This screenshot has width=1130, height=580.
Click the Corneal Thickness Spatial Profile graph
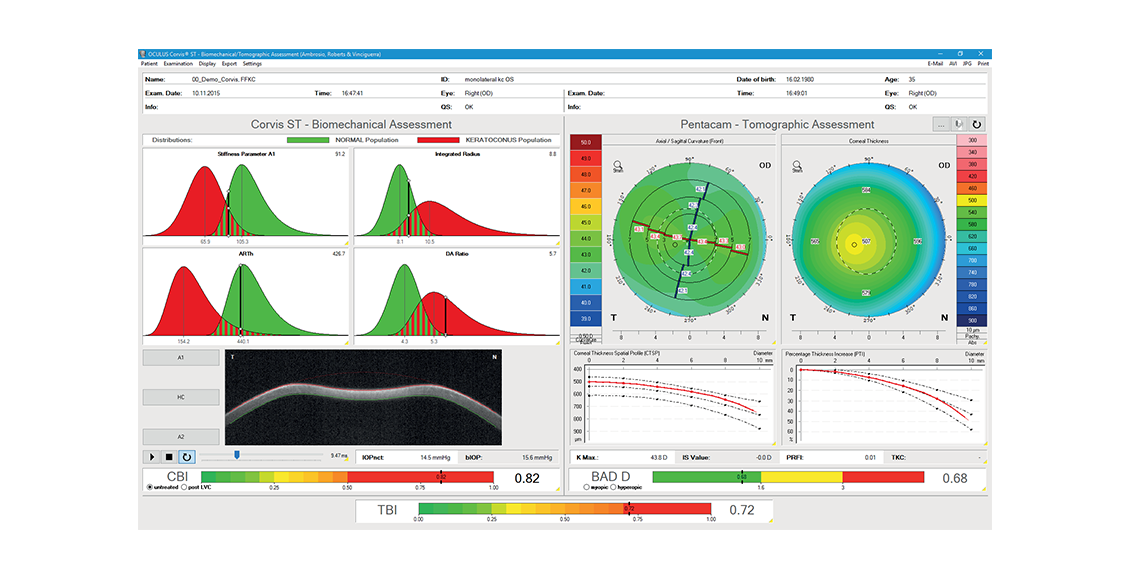(673, 398)
